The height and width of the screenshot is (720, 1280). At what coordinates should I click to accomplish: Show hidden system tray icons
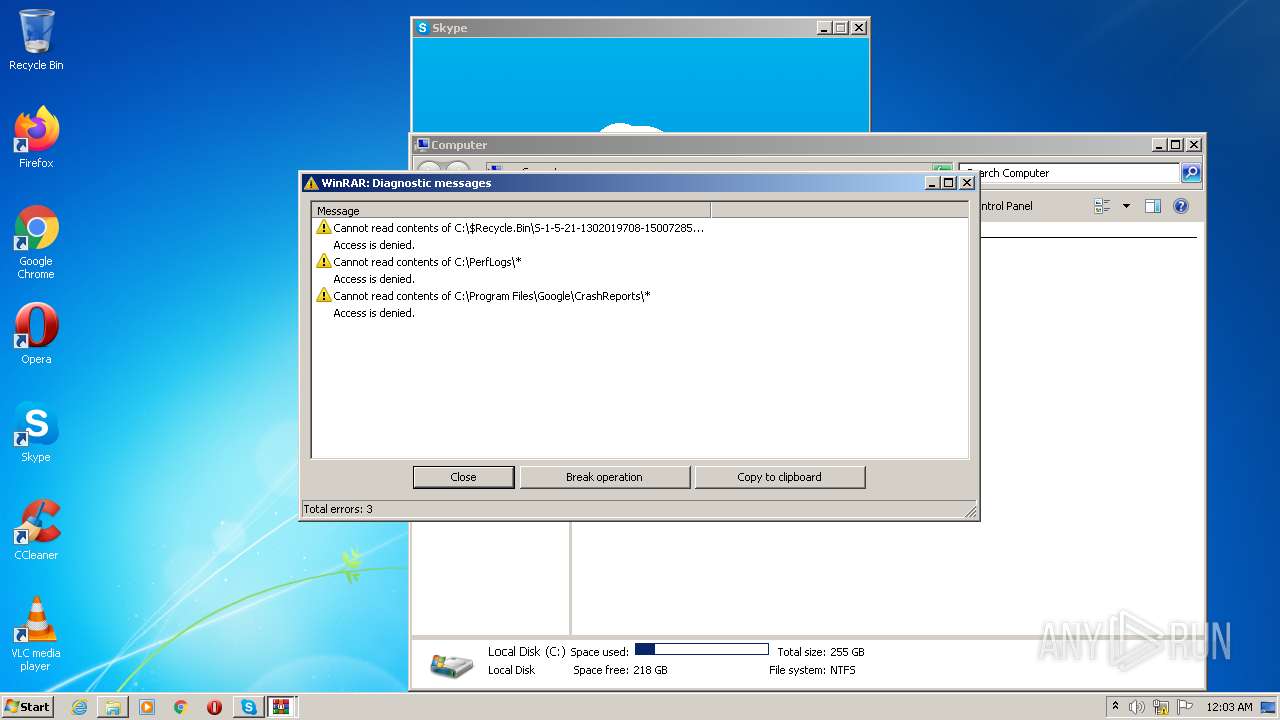(x=1116, y=707)
